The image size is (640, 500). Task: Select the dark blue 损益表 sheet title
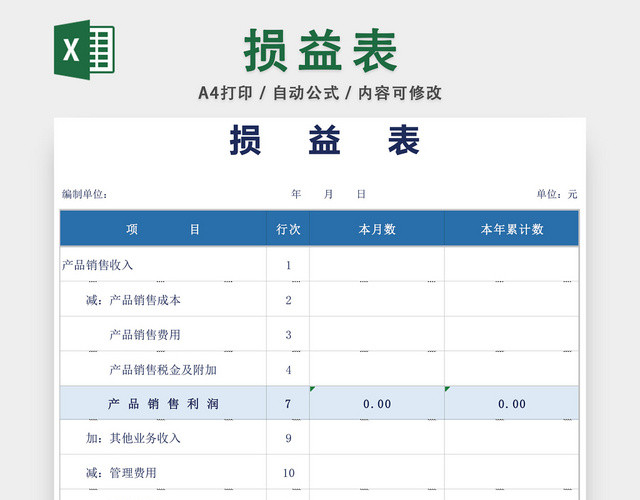tap(324, 140)
